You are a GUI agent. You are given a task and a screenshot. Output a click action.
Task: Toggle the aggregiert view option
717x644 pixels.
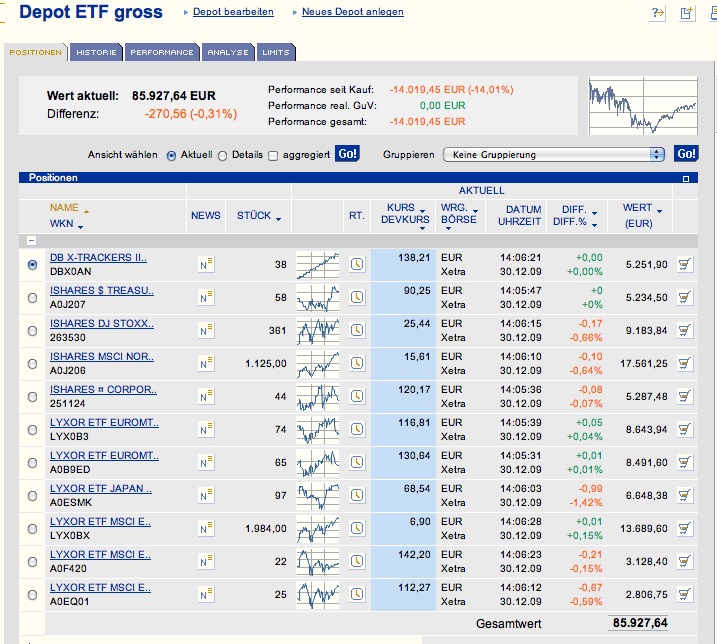point(274,155)
